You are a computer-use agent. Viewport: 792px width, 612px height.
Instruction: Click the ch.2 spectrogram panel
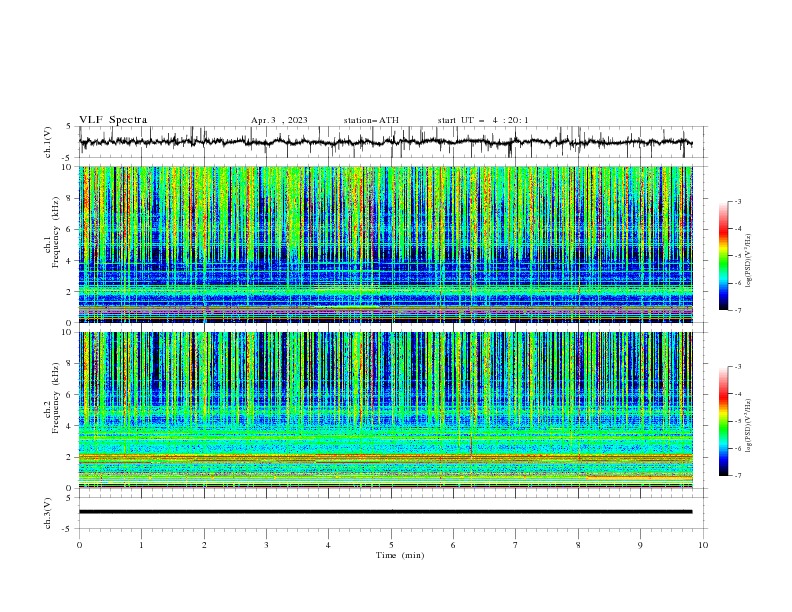(x=386, y=410)
